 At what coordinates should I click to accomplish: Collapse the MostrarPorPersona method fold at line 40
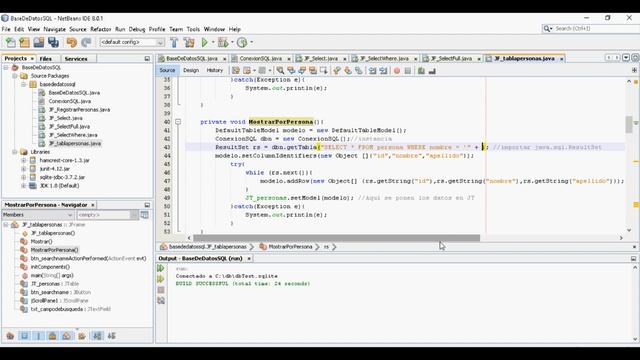coord(178,122)
